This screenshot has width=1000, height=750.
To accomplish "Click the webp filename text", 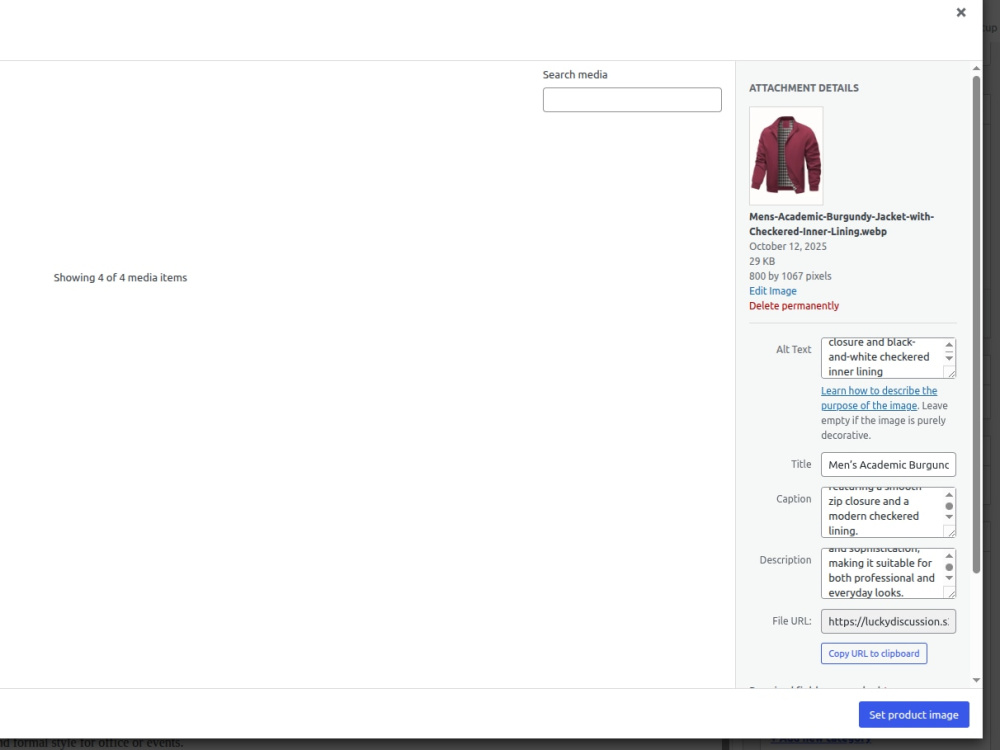I will point(841,224).
